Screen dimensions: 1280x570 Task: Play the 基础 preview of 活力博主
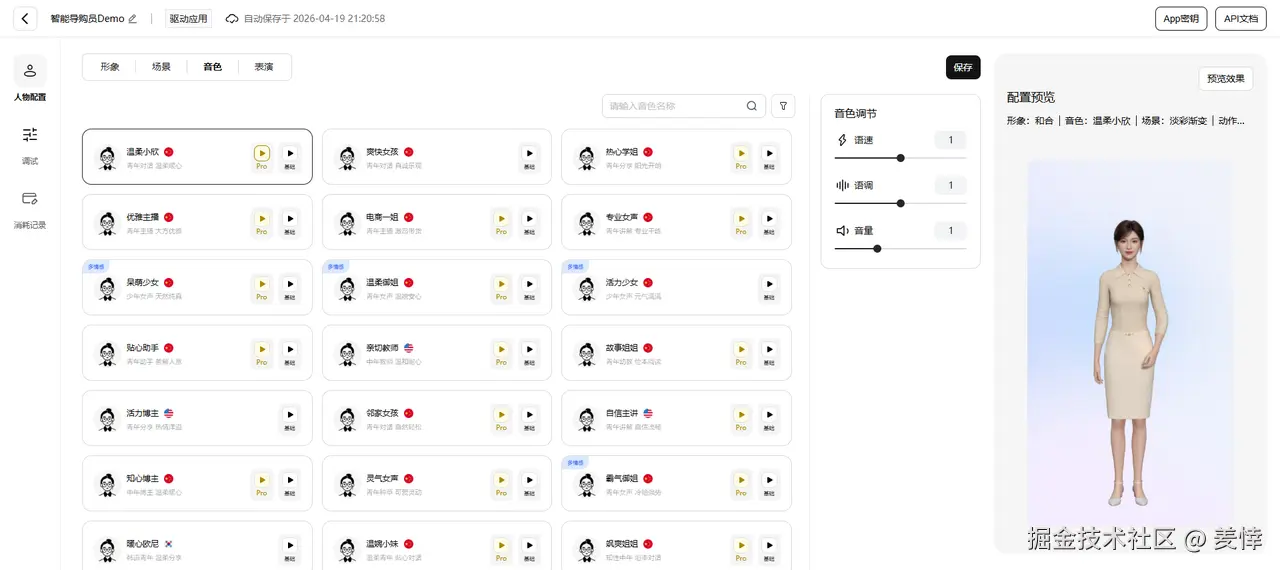(289, 415)
